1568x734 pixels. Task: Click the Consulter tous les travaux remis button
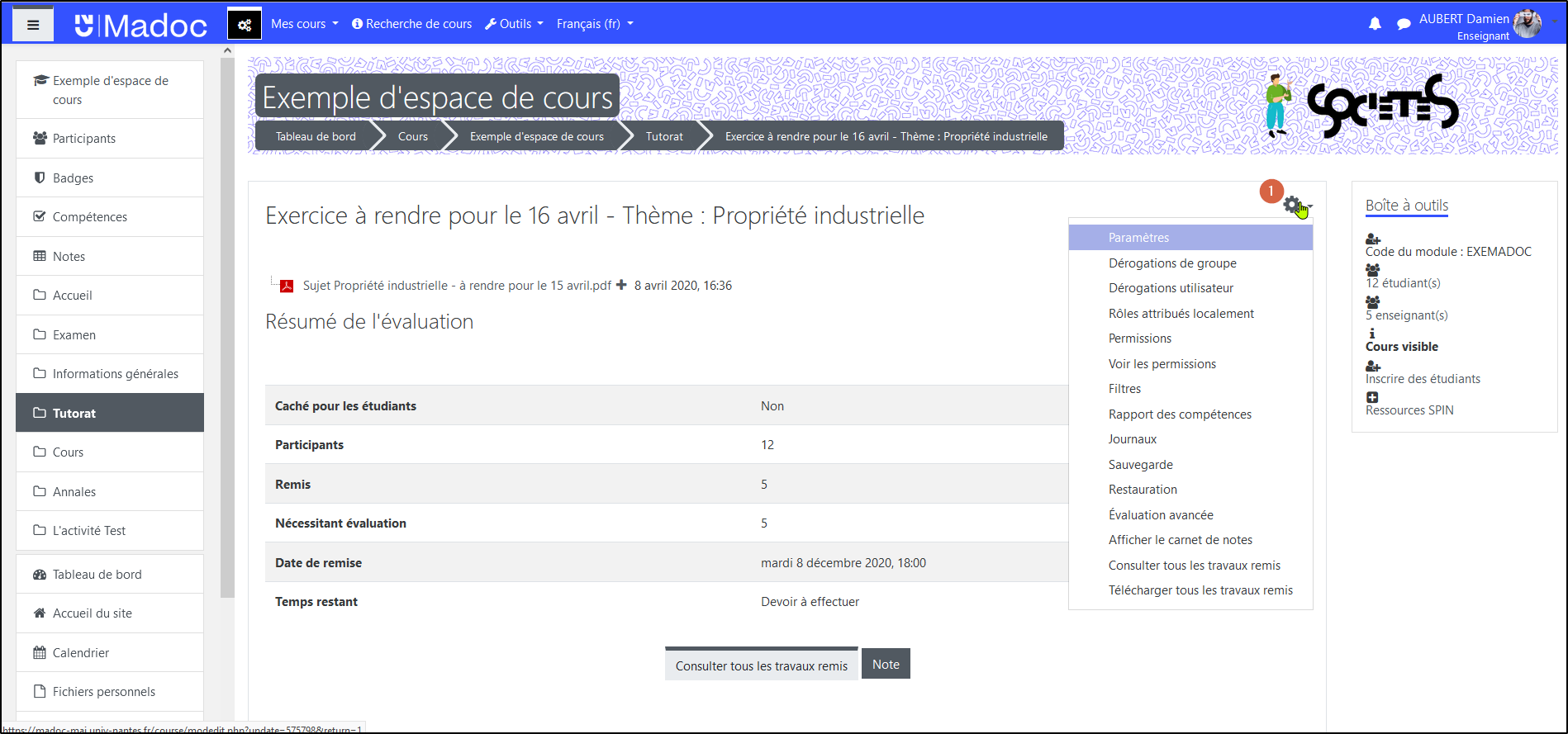click(x=761, y=665)
